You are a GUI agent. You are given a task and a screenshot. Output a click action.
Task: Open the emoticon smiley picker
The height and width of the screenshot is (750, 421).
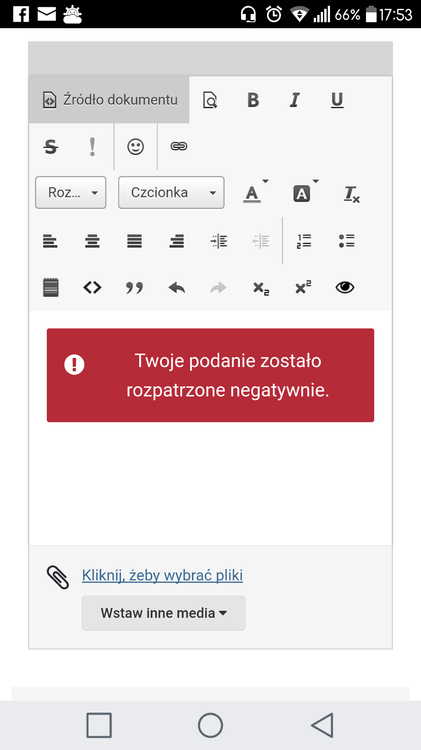point(135,147)
